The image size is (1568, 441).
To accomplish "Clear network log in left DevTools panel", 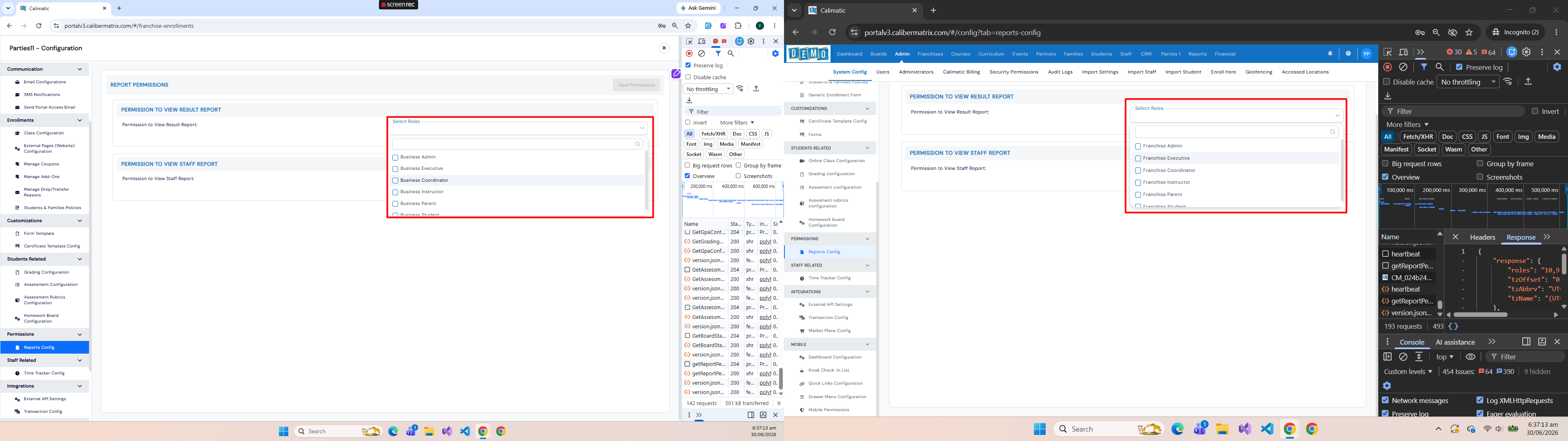I will coord(702,53).
